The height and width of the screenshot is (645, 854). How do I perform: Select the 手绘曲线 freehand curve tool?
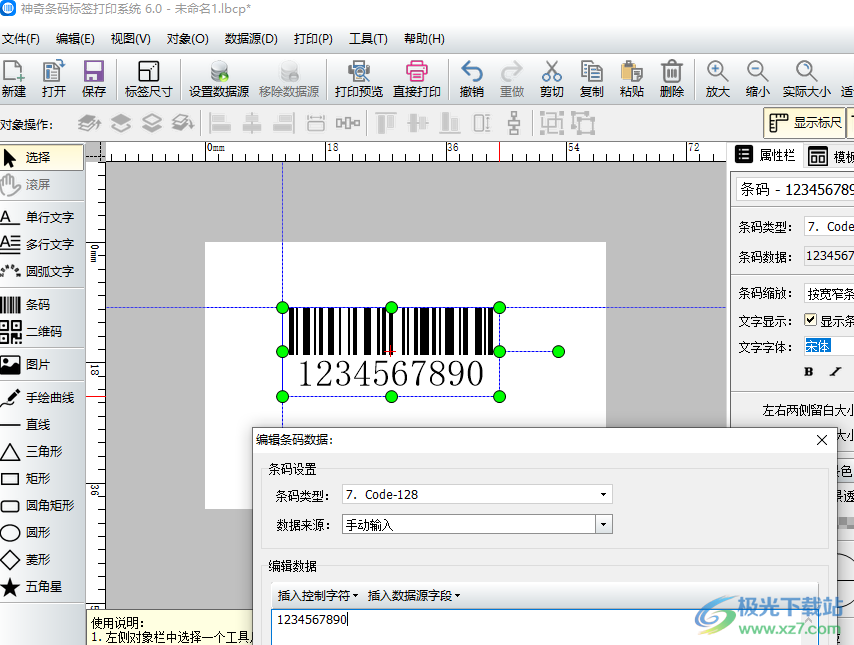click(x=42, y=398)
